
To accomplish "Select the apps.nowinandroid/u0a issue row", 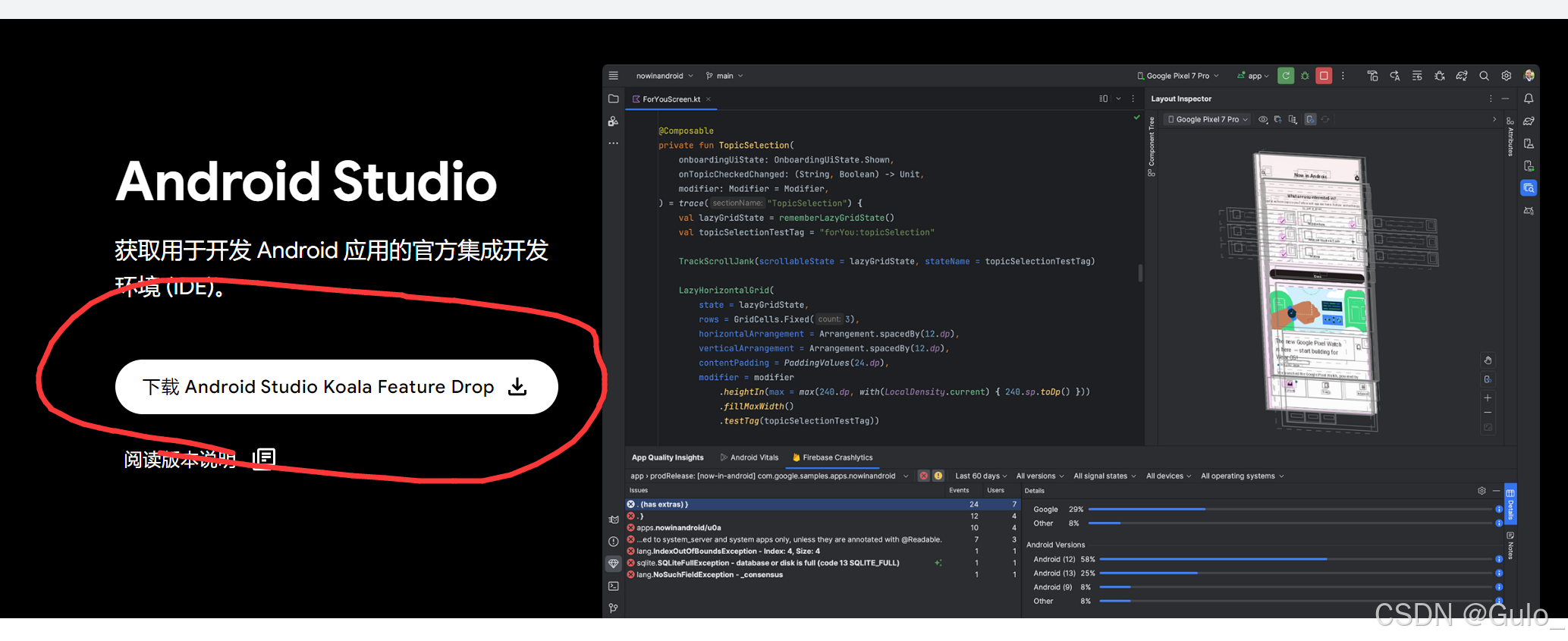I will point(822,528).
